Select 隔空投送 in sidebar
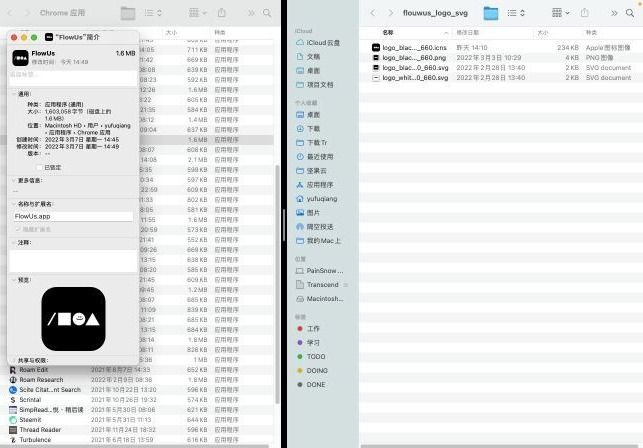This screenshot has width=643, height=448. point(315,226)
